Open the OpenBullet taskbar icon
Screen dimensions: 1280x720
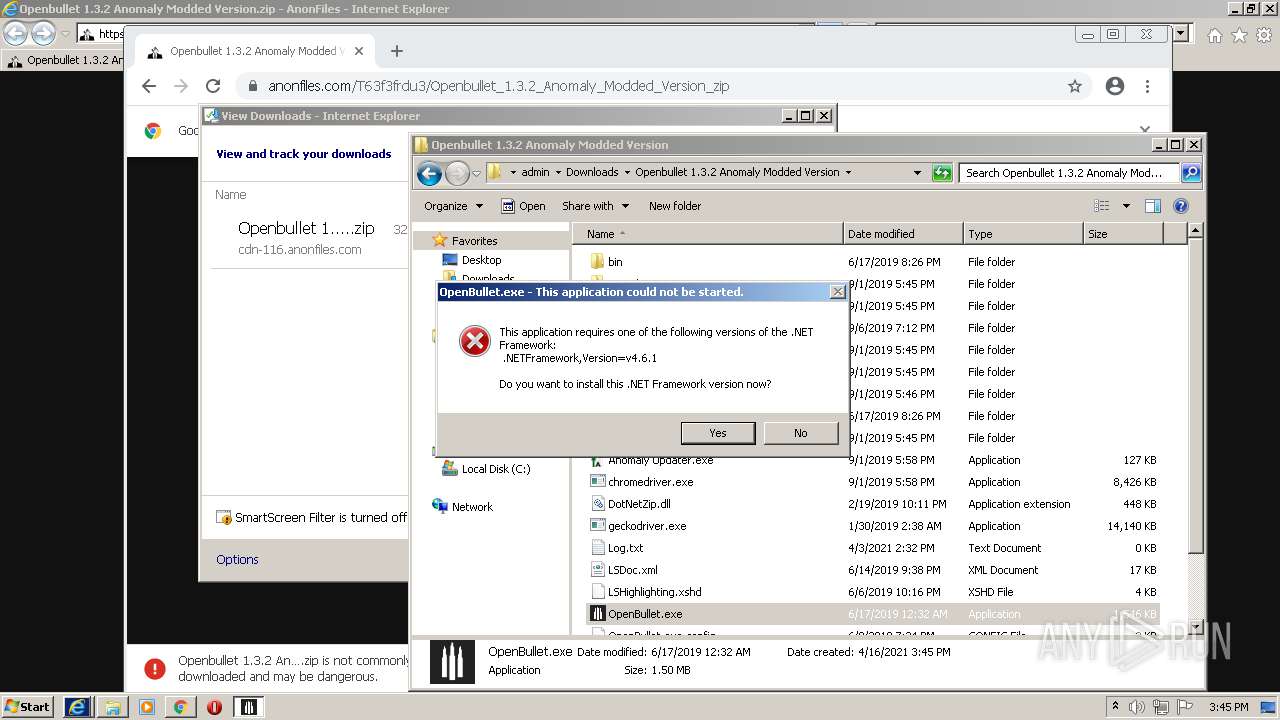tap(249, 707)
